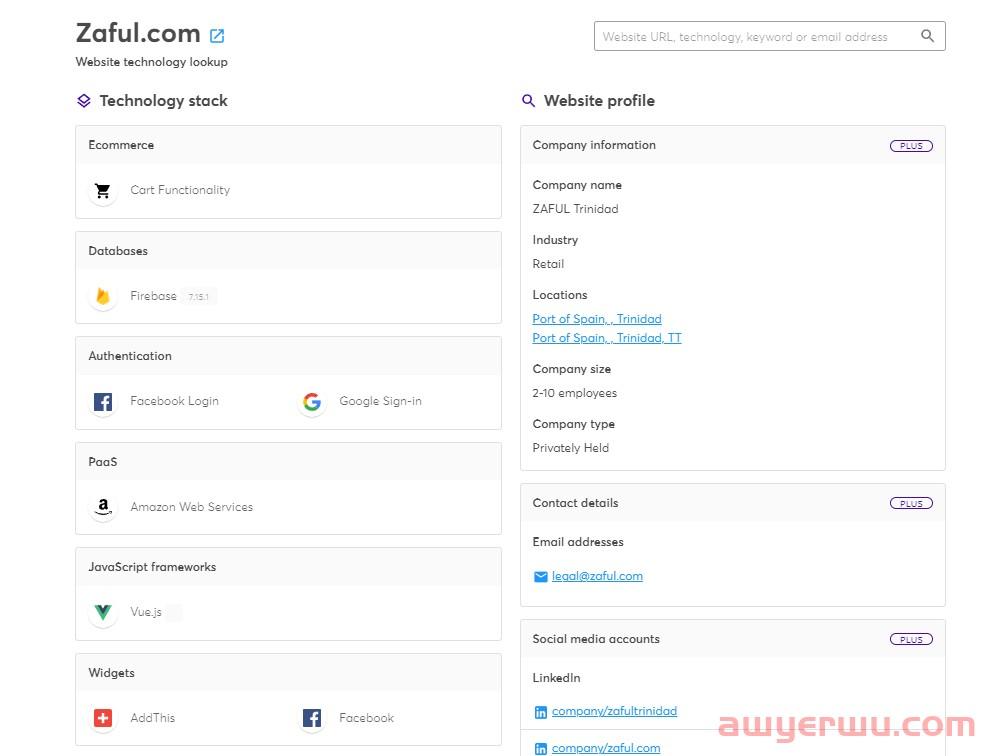Click the AddThis plus icon
Image resolution: width=994 pixels, height=756 pixels.
[103, 718]
